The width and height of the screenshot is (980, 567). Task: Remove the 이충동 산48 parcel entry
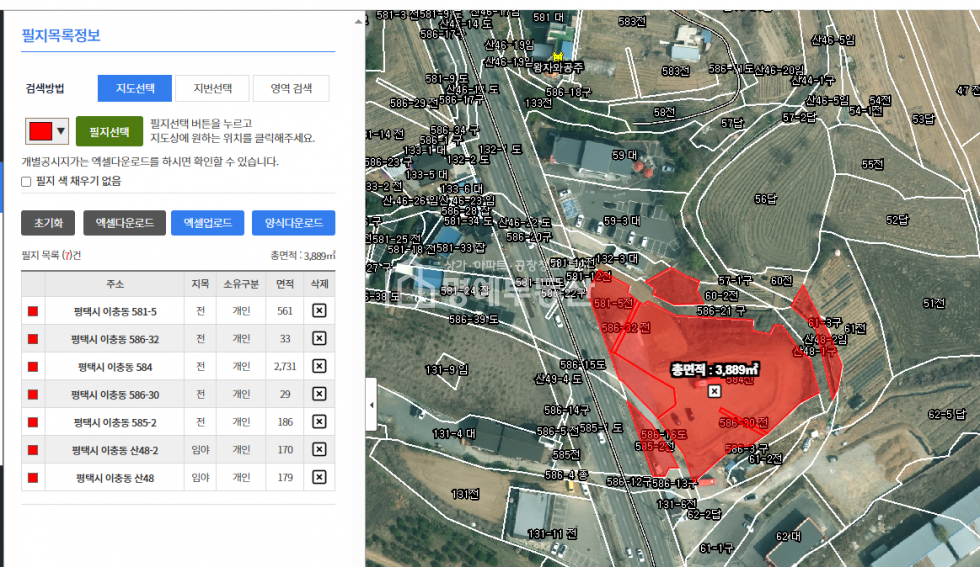[319, 477]
